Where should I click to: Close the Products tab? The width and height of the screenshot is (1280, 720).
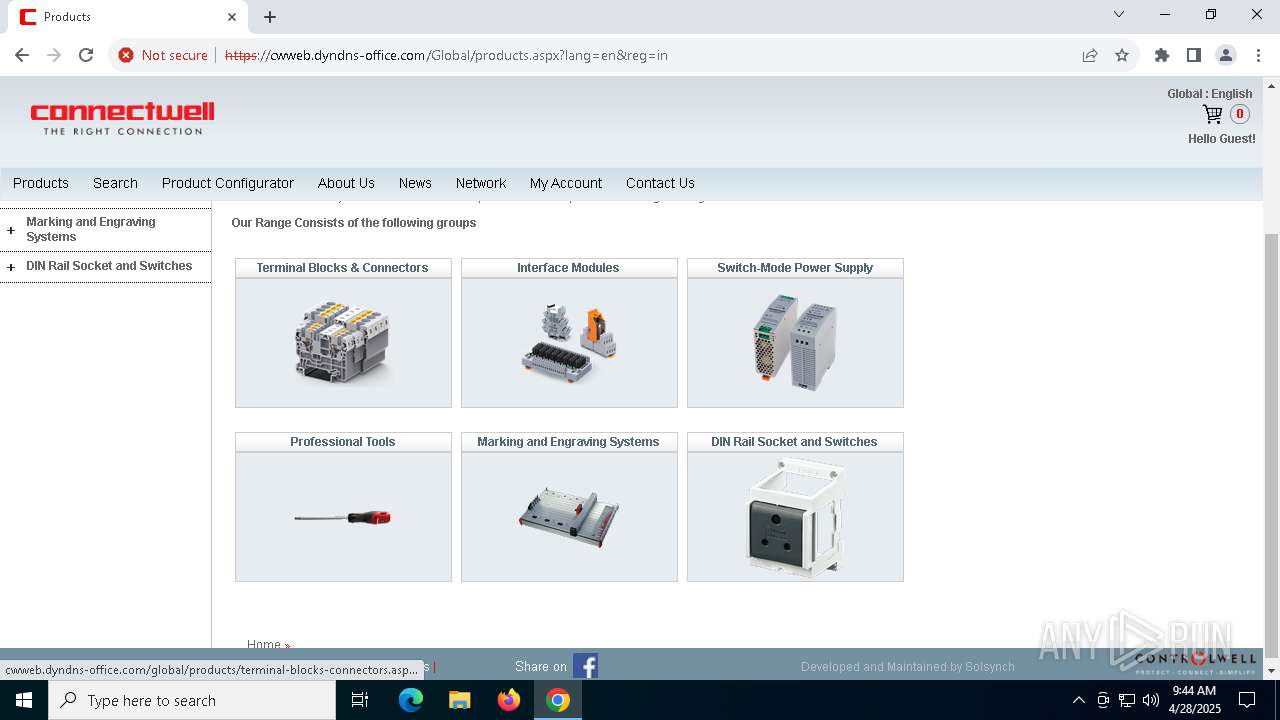click(x=232, y=17)
